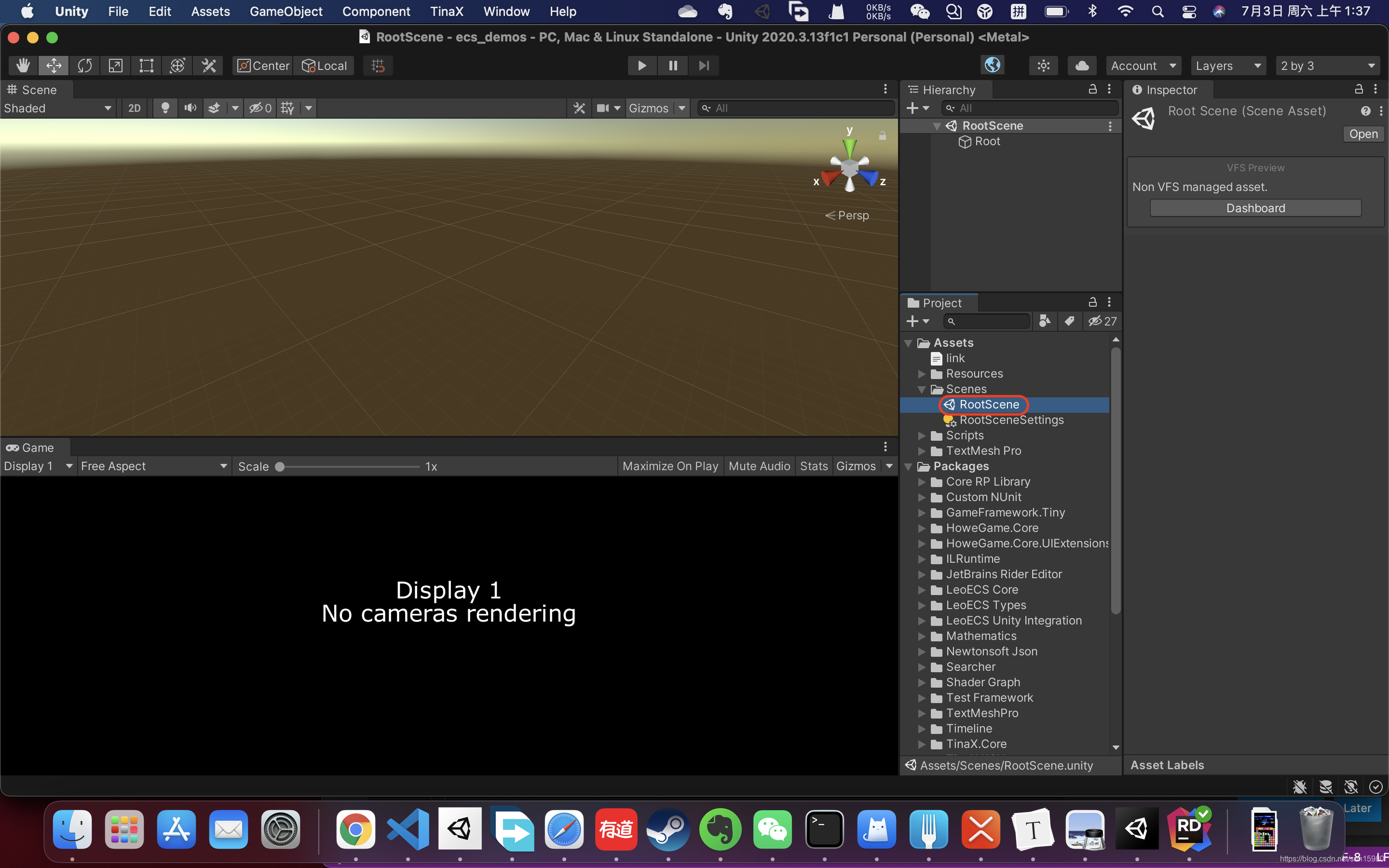Toggle hidden objects visibility in Scene
1389x868 pixels.
(260, 108)
